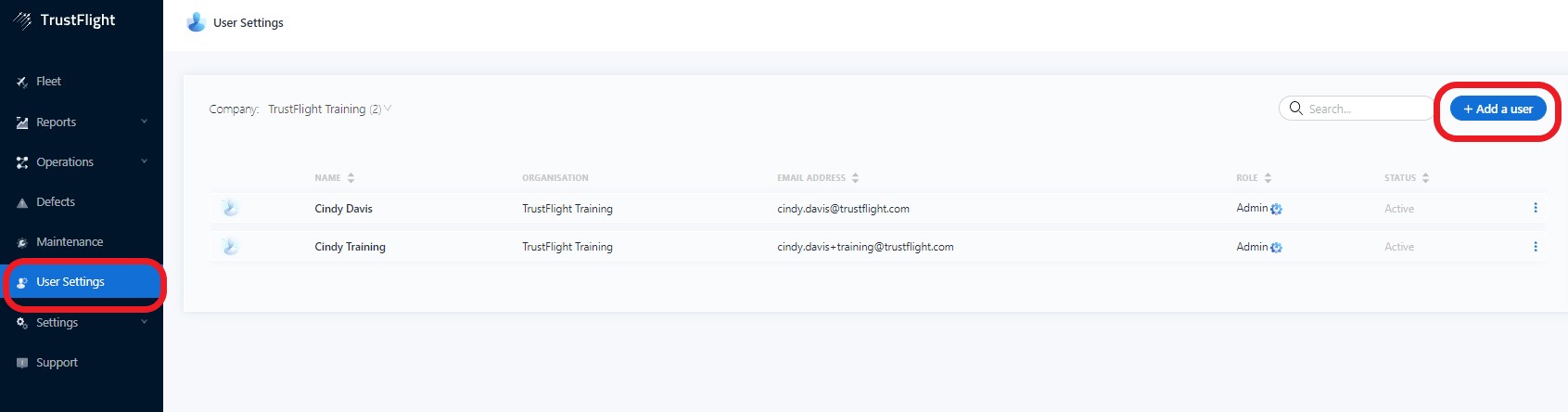Open the Company TrustFlight Training dropdown
Viewport: 1568px width, 412px height.
329,109
